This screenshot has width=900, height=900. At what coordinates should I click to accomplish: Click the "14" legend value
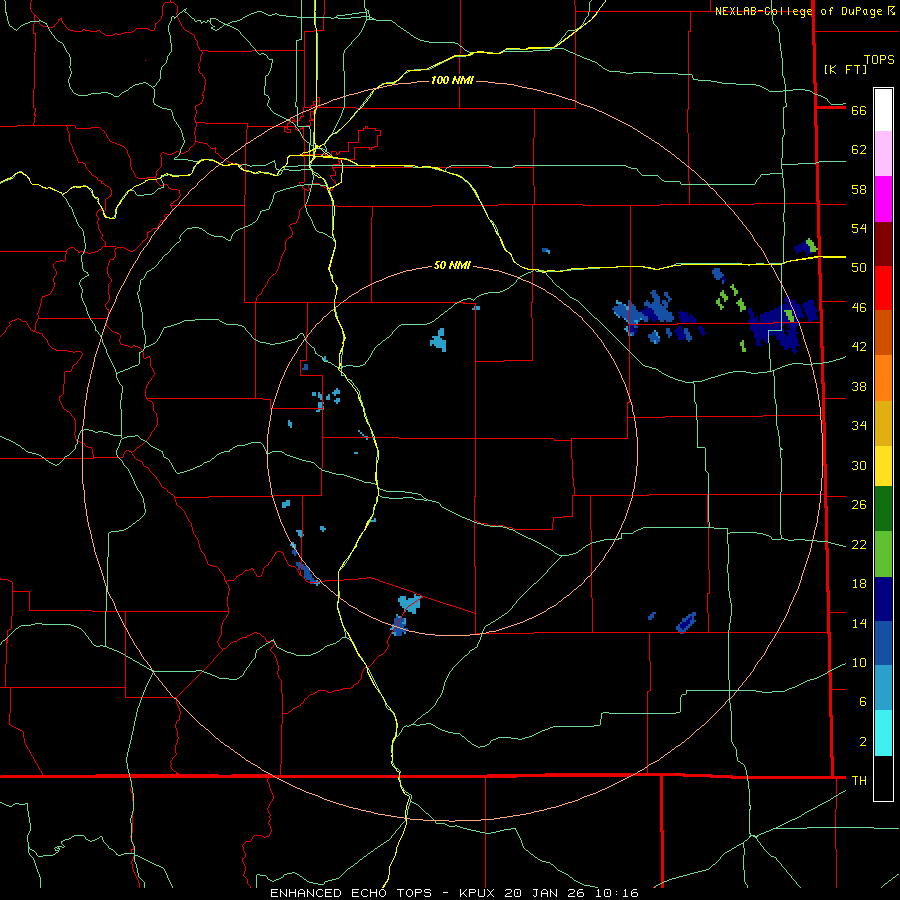click(x=859, y=623)
